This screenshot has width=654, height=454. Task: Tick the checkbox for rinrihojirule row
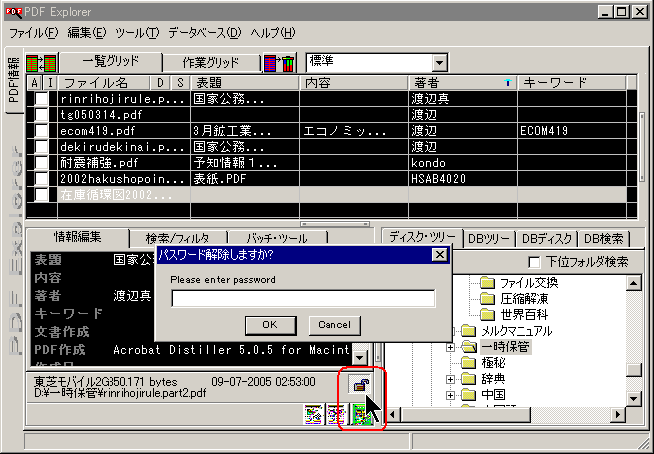coord(42,100)
